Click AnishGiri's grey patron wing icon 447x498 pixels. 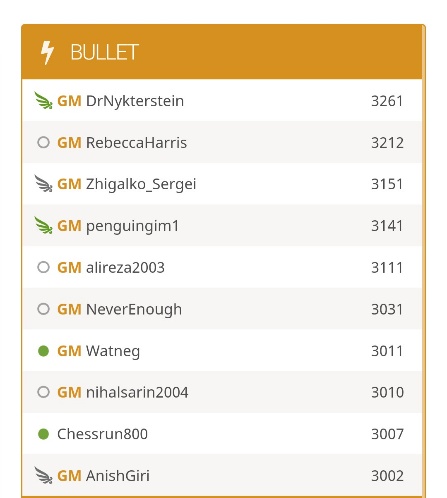click(43, 475)
